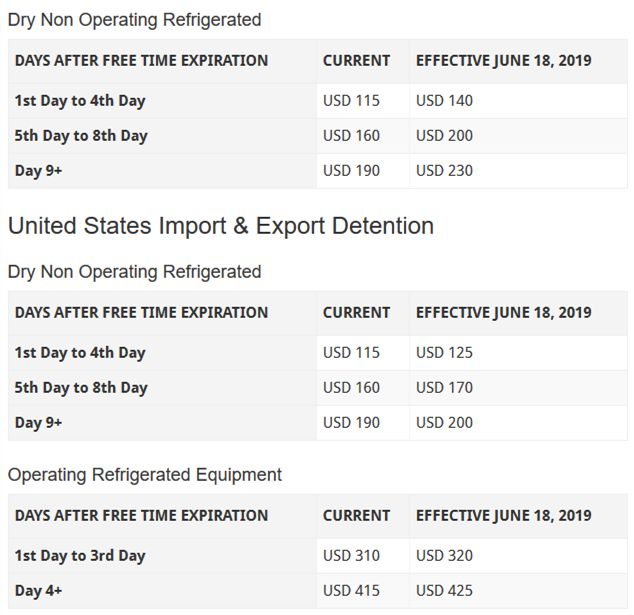Click the 'Day 4+' row label
The image size is (634, 615).
pos(38,591)
